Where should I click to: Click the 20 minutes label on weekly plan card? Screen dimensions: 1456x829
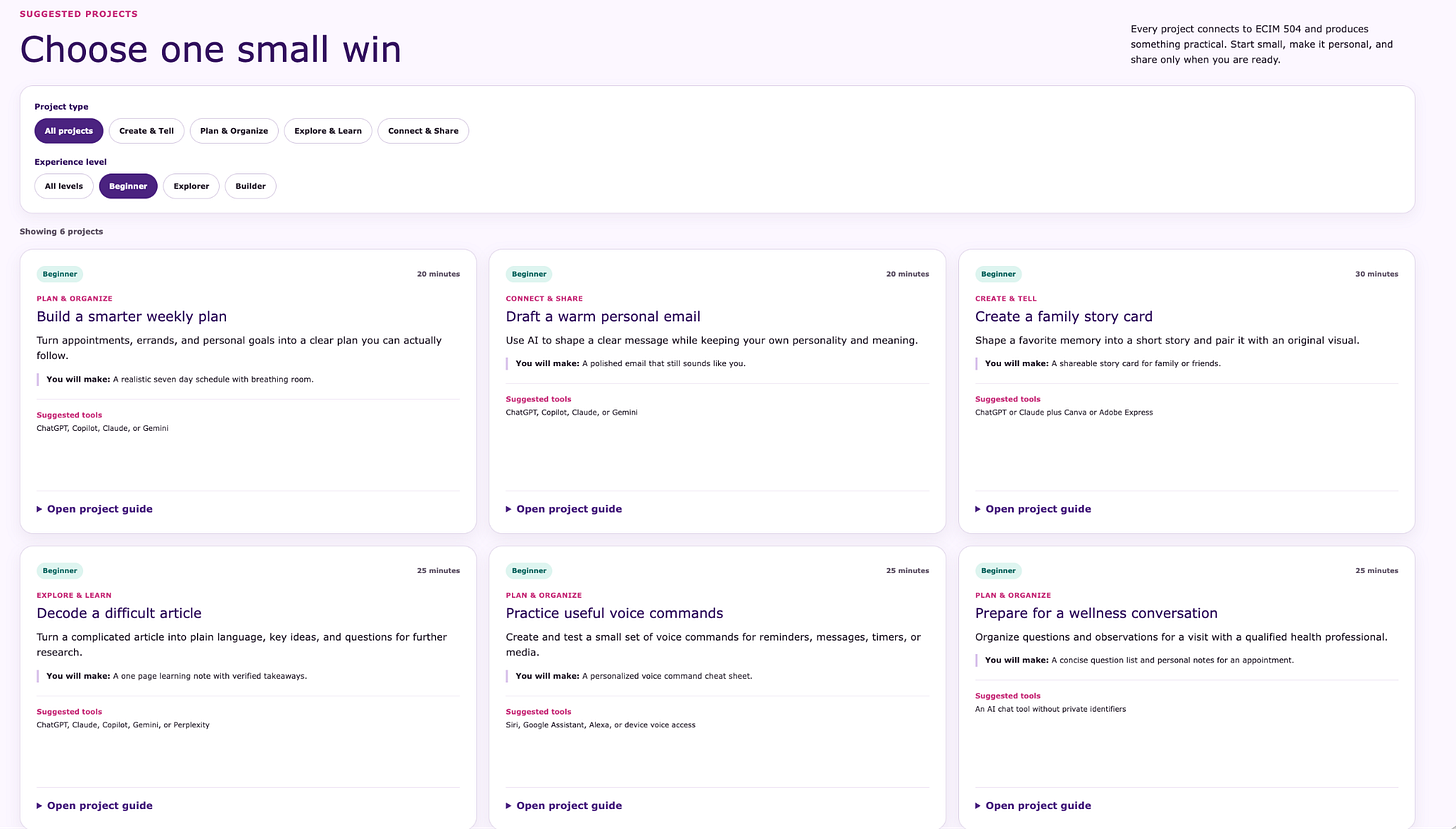click(438, 274)
